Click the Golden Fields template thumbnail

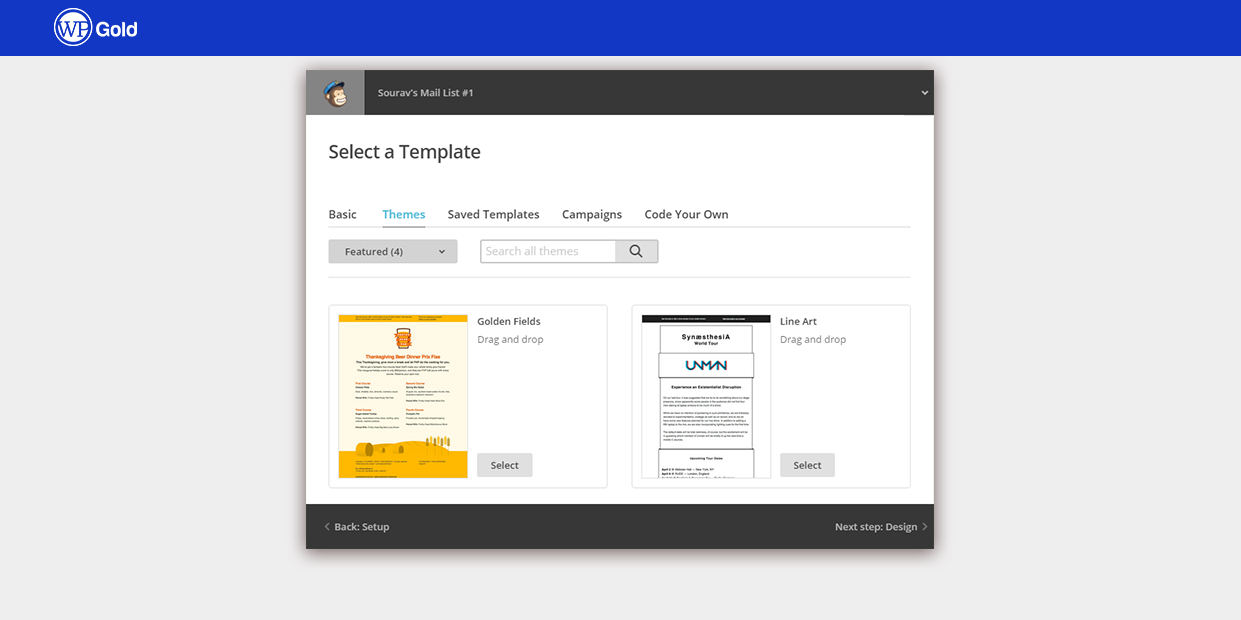pyautogui.click(x=403, y=396)
